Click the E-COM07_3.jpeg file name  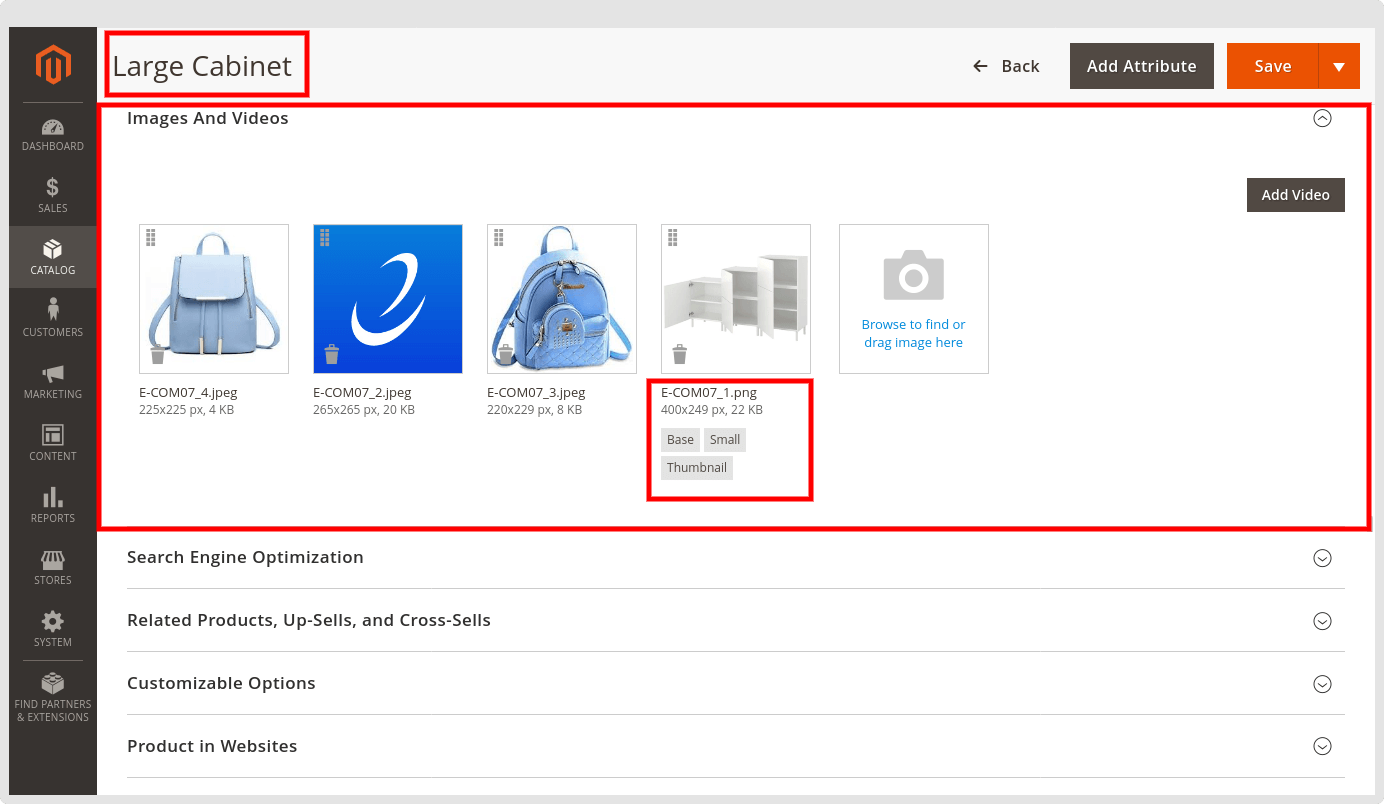pyautogui.click(x=536, y=392)
